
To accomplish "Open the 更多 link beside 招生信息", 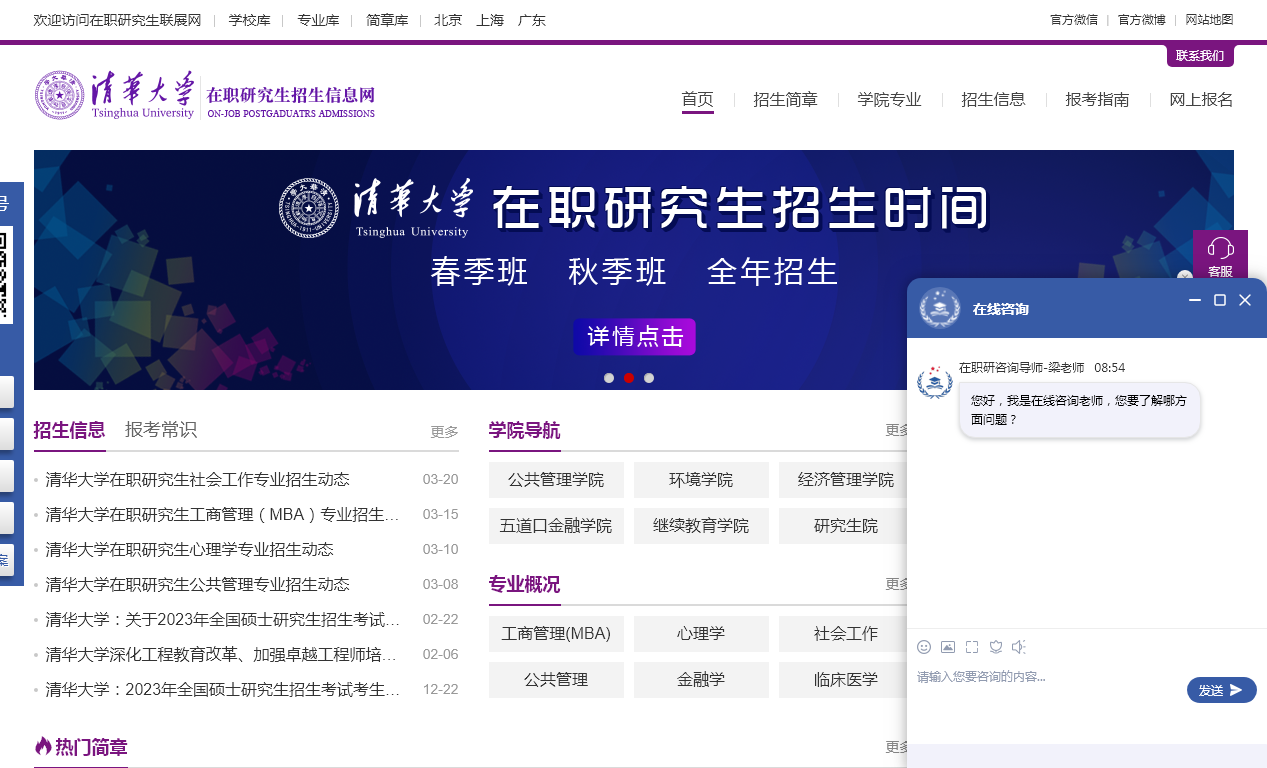I will point(444,431).
